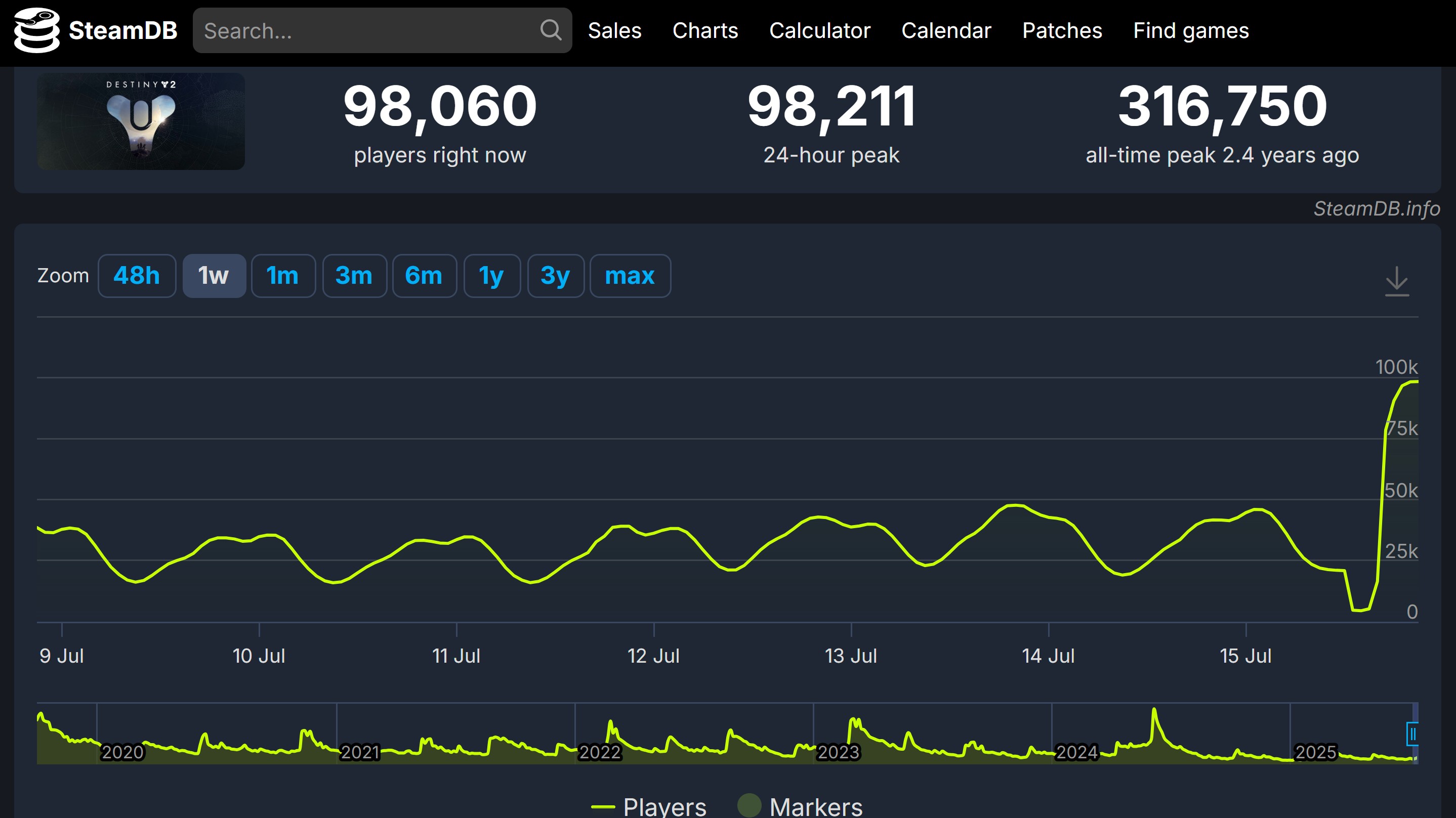This screenshot has height=818, width=1456.
Task: Click the 2021 label in navigator
Action: click(x=360, y=752)
